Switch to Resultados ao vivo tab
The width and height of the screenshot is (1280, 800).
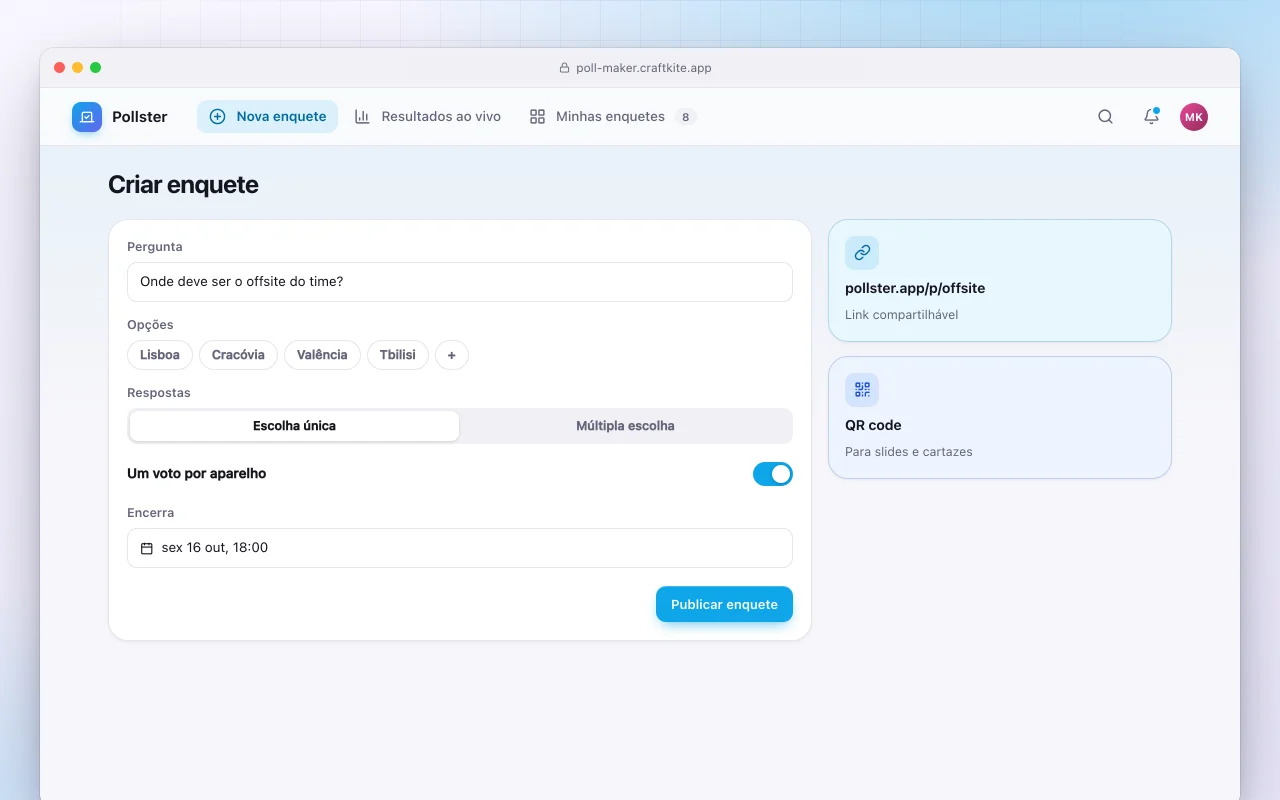pos(428,117)
